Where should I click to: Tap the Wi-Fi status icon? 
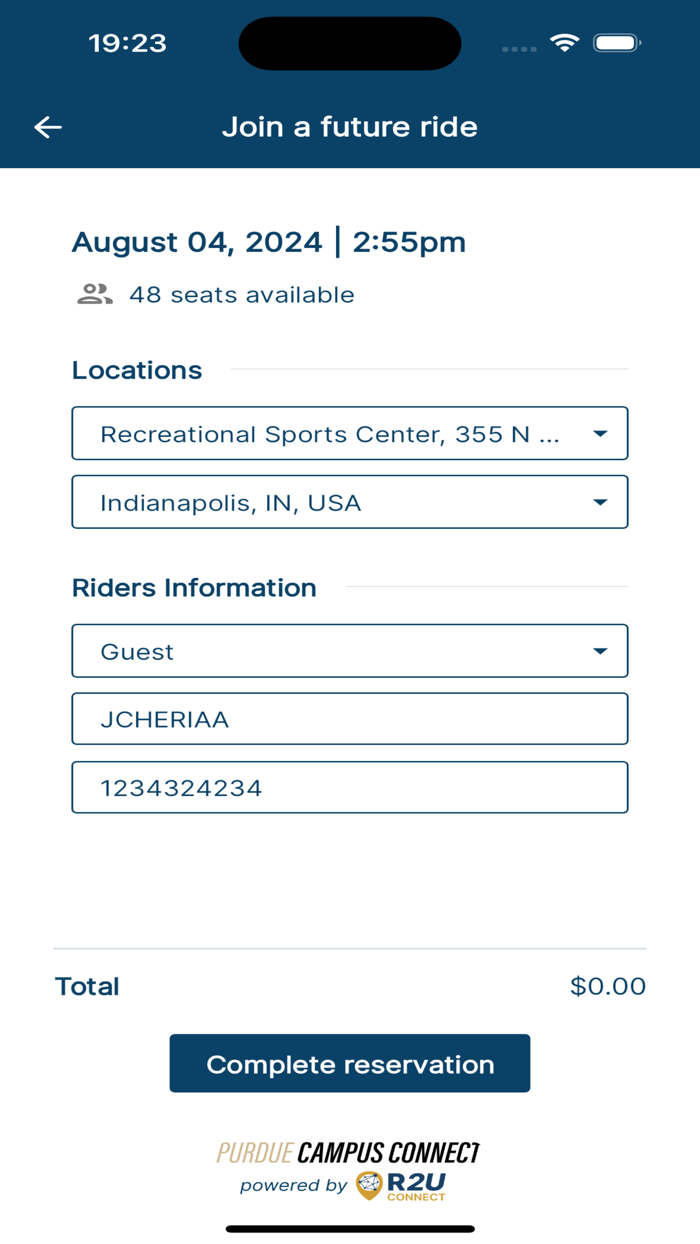pyautogui.click(x=565, y=43)
